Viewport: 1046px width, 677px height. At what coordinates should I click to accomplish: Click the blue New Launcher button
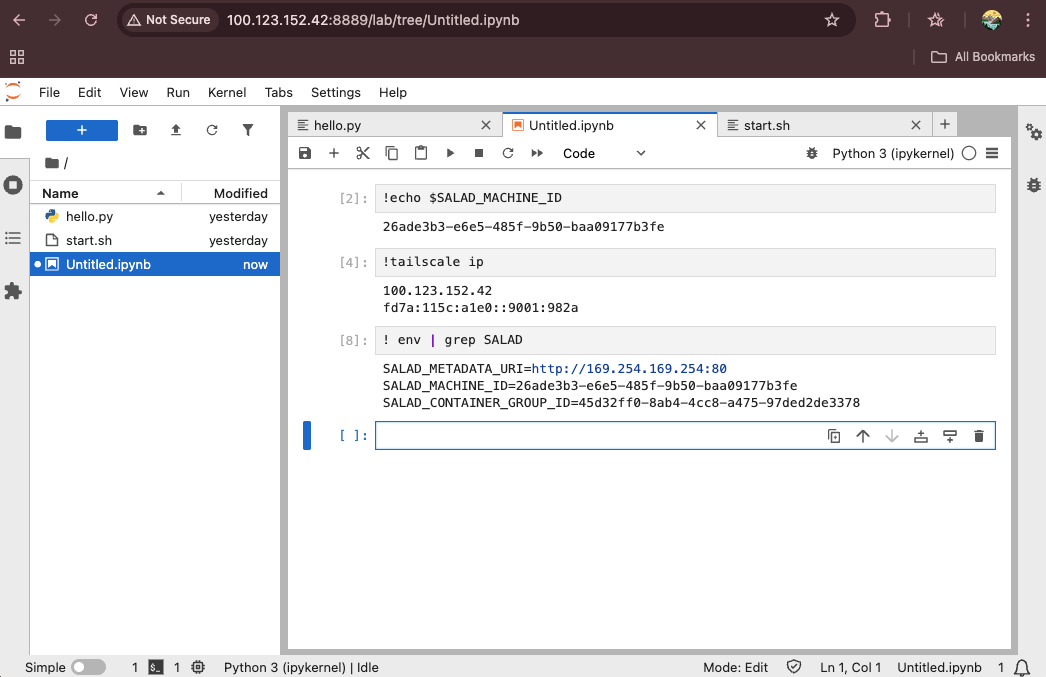pos(81,130)
